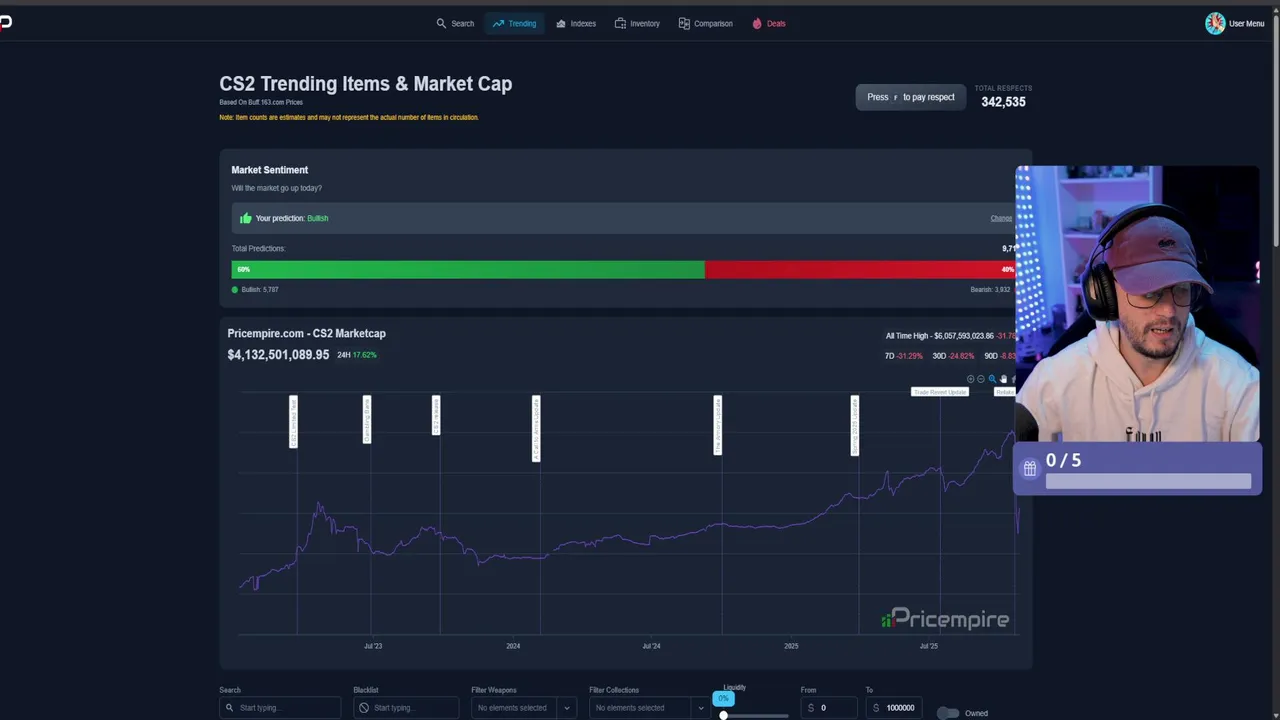Click the $4,132,501,089.95 marketcap value
The image size is (1280, 720).
[x=278, y=355]
